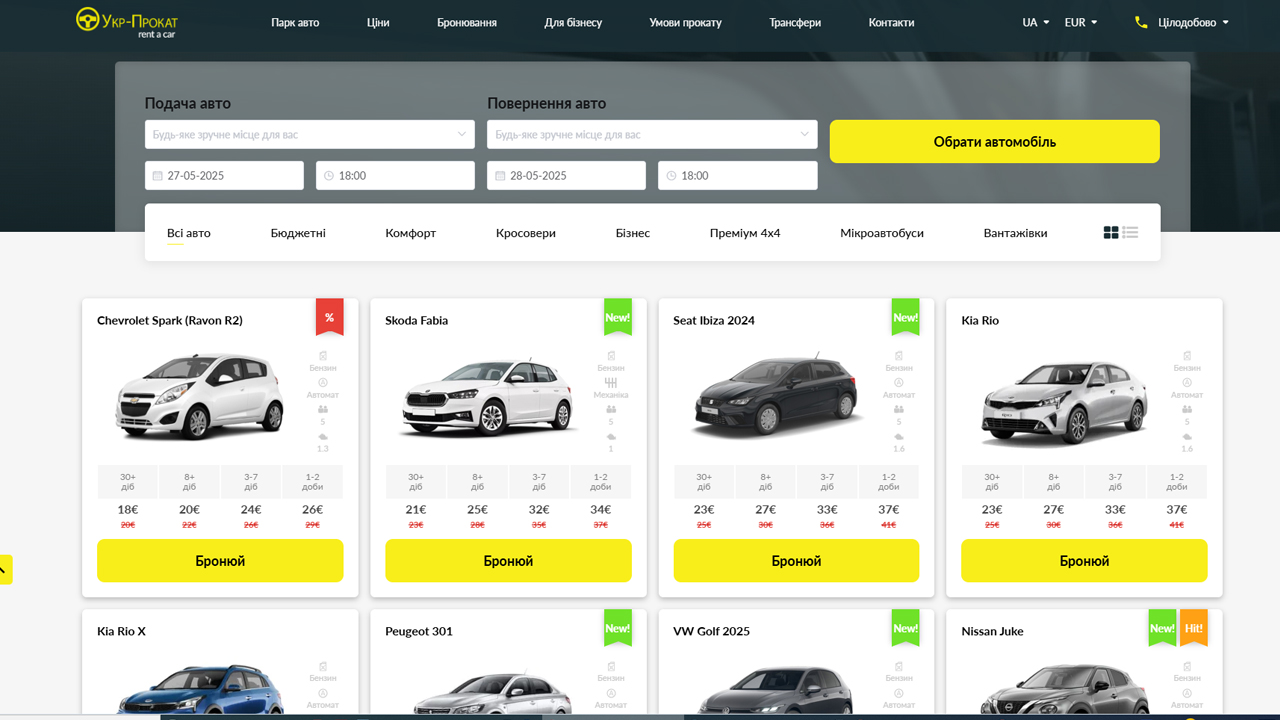Open the Повернення авто location dropdown
Viewport: 1280px width, 720px height.
(x=652, y=134)
